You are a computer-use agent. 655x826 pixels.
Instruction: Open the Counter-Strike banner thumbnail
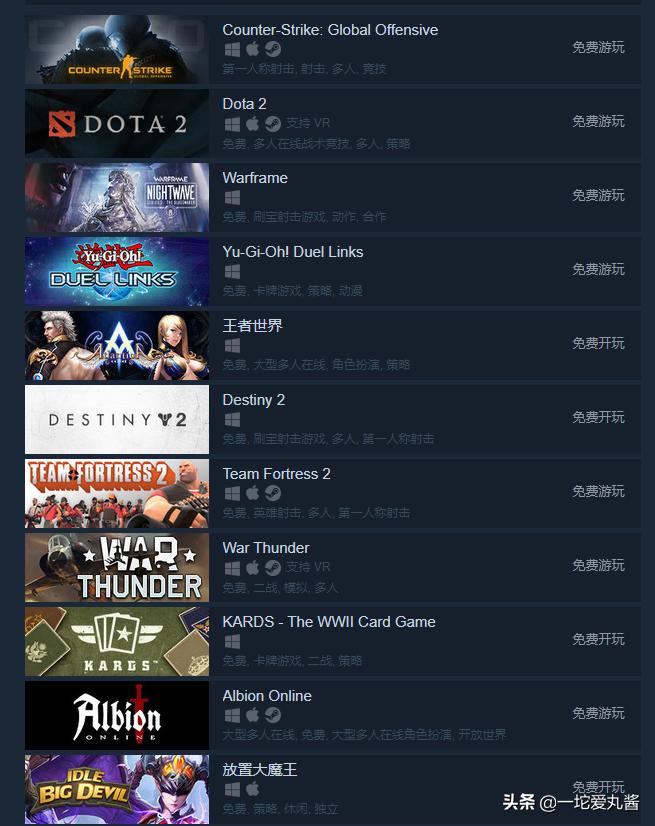click(x=117, y=50)
